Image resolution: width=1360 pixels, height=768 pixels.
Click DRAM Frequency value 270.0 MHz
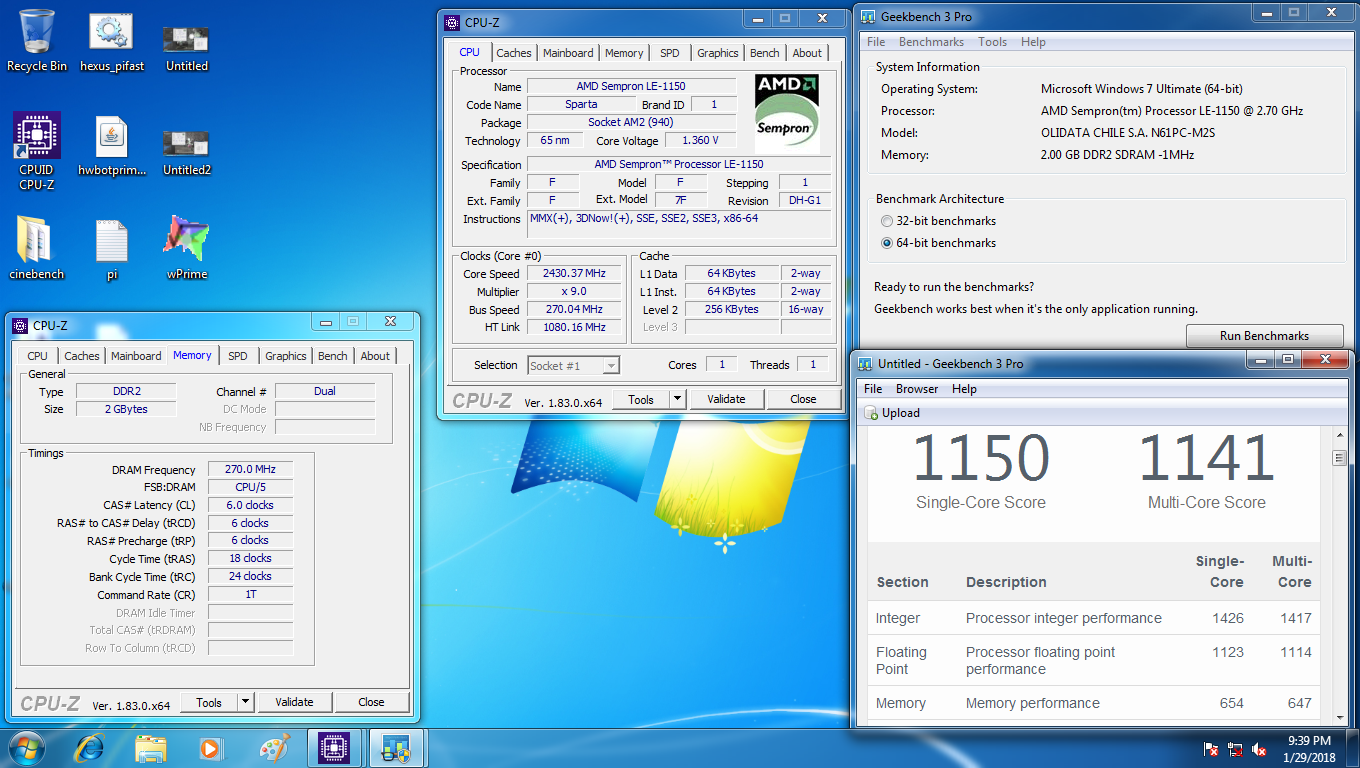pyautogui.click(x=251, y=469)
